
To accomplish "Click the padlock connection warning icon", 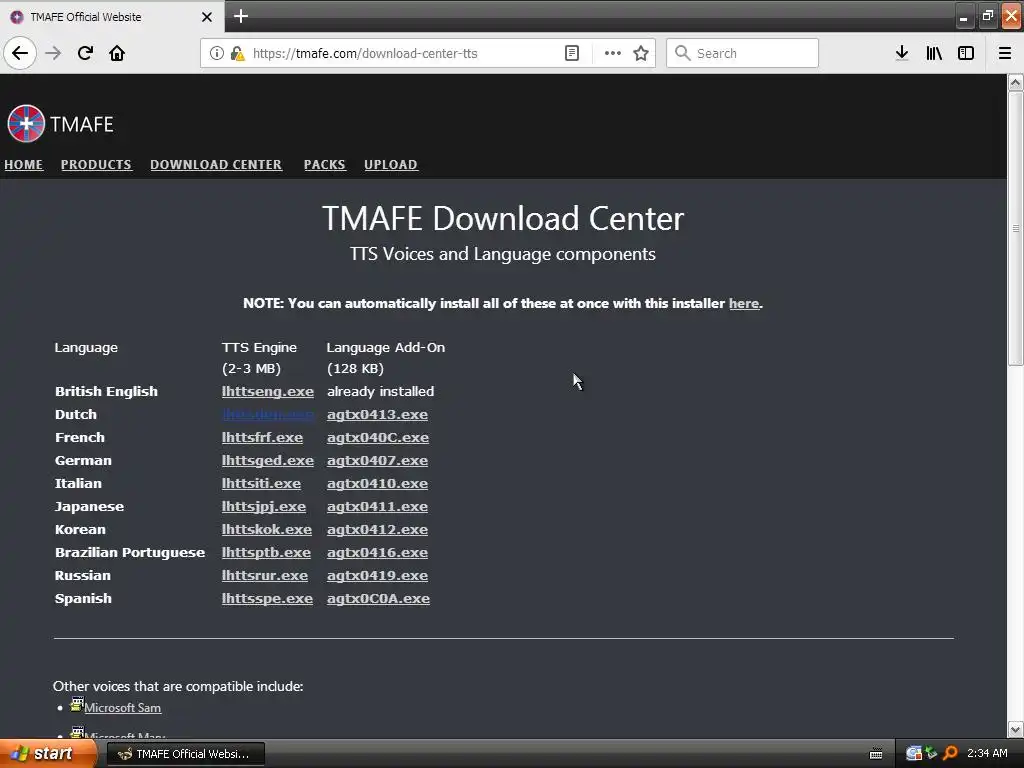I will 237,53.
